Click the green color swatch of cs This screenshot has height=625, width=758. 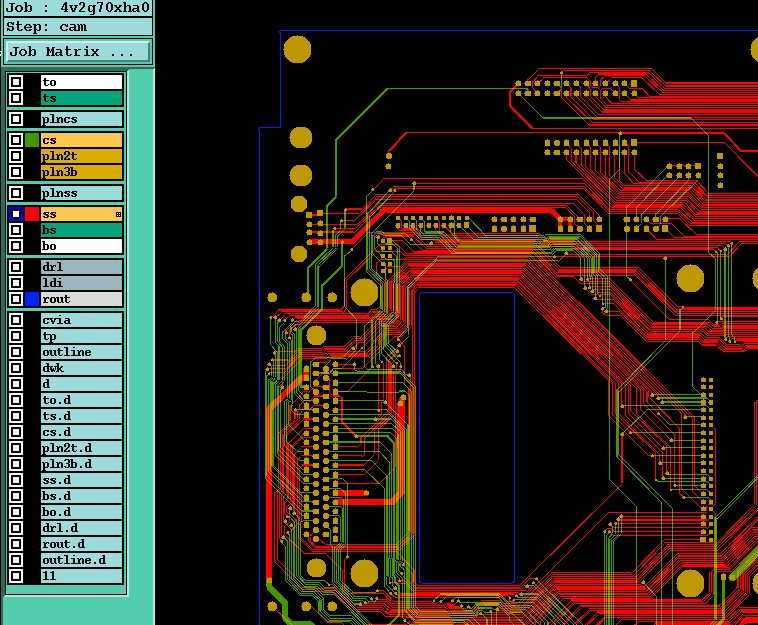point(32,140)
